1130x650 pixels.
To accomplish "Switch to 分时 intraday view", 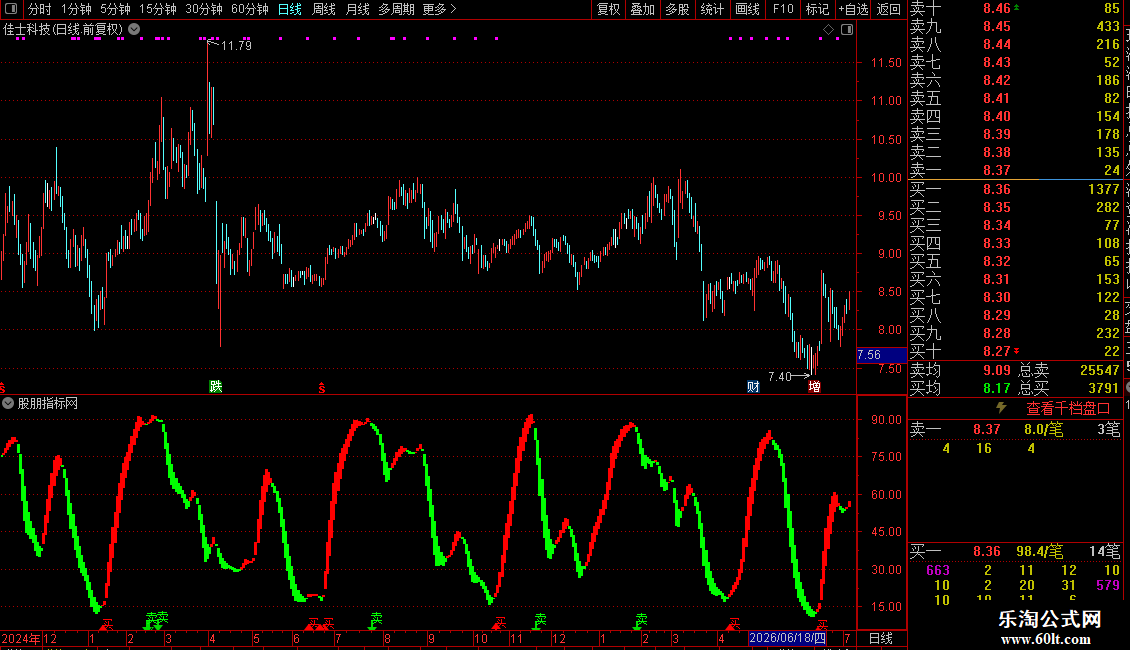I will (x=40, y=9).
